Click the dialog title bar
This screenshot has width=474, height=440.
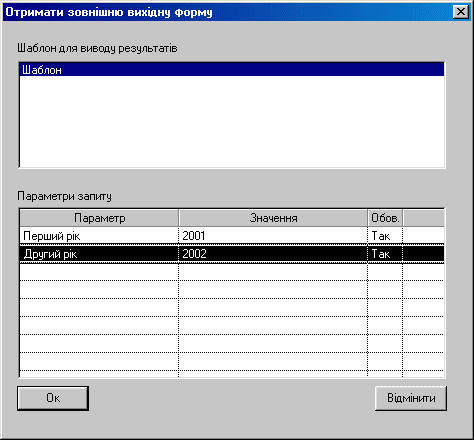(227, 12)
